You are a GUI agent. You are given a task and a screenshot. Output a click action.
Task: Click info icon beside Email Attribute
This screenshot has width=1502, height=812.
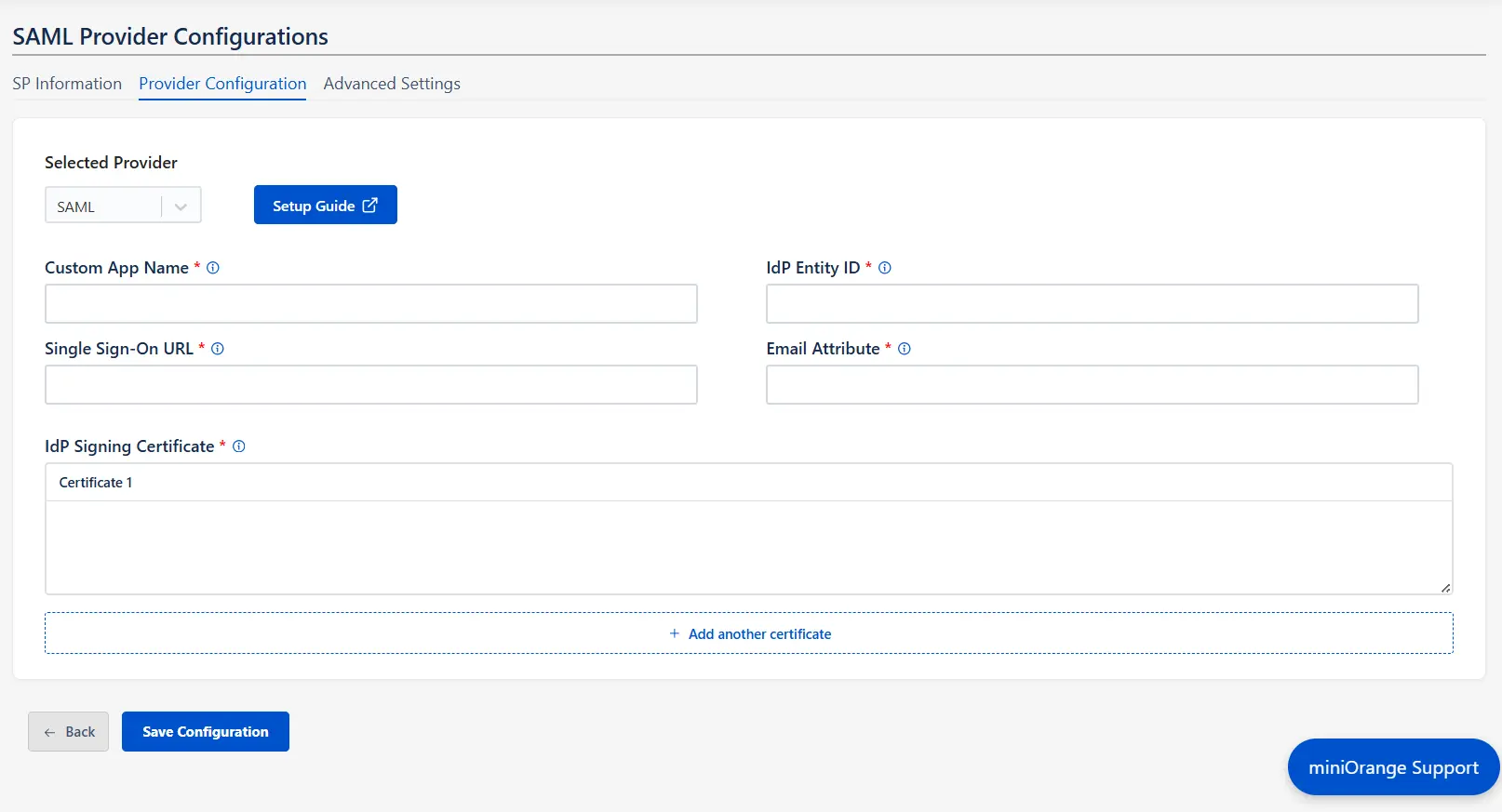[905, 349]
